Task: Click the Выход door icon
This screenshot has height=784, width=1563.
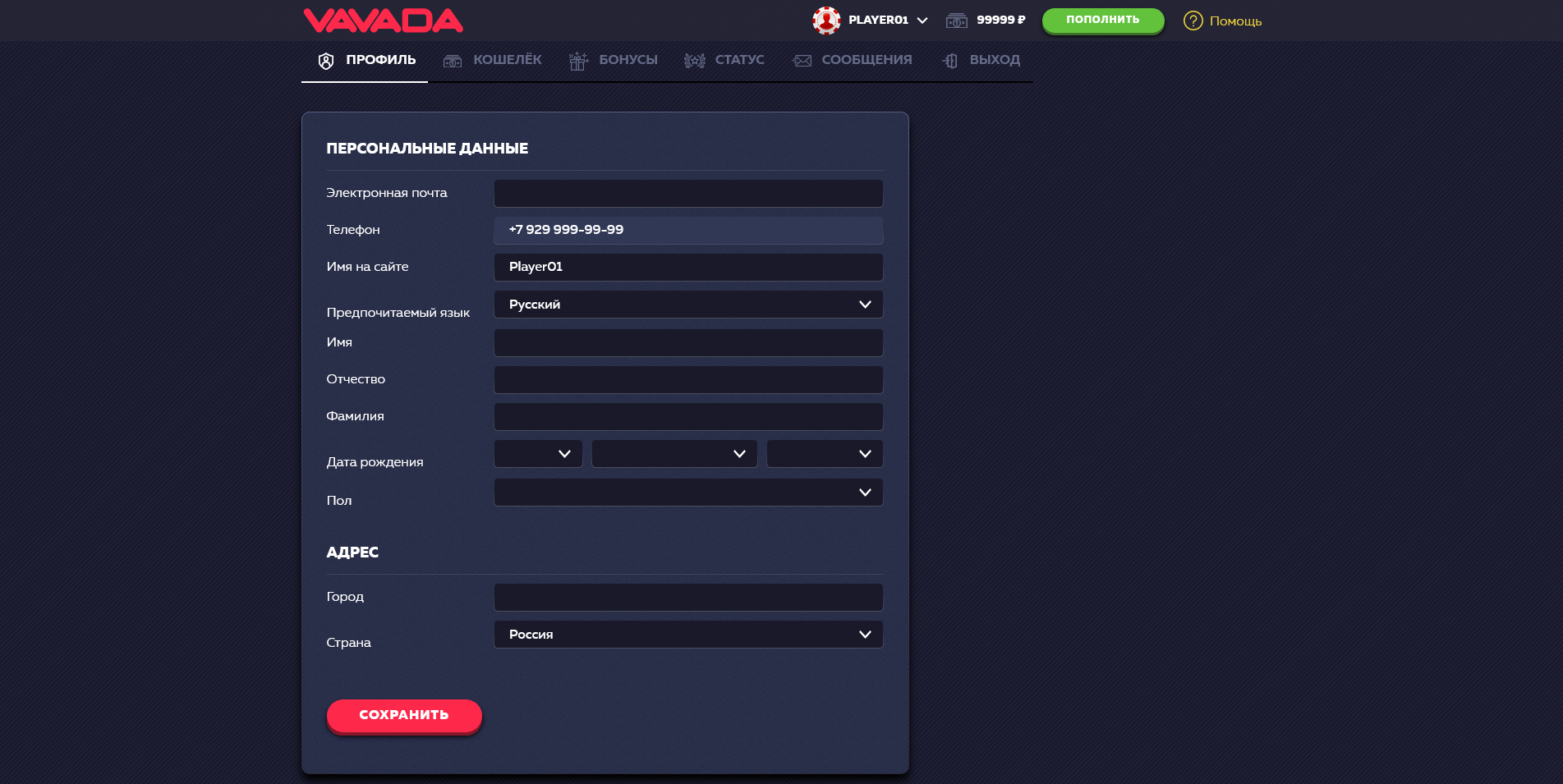Action: (x=950, y=61)
